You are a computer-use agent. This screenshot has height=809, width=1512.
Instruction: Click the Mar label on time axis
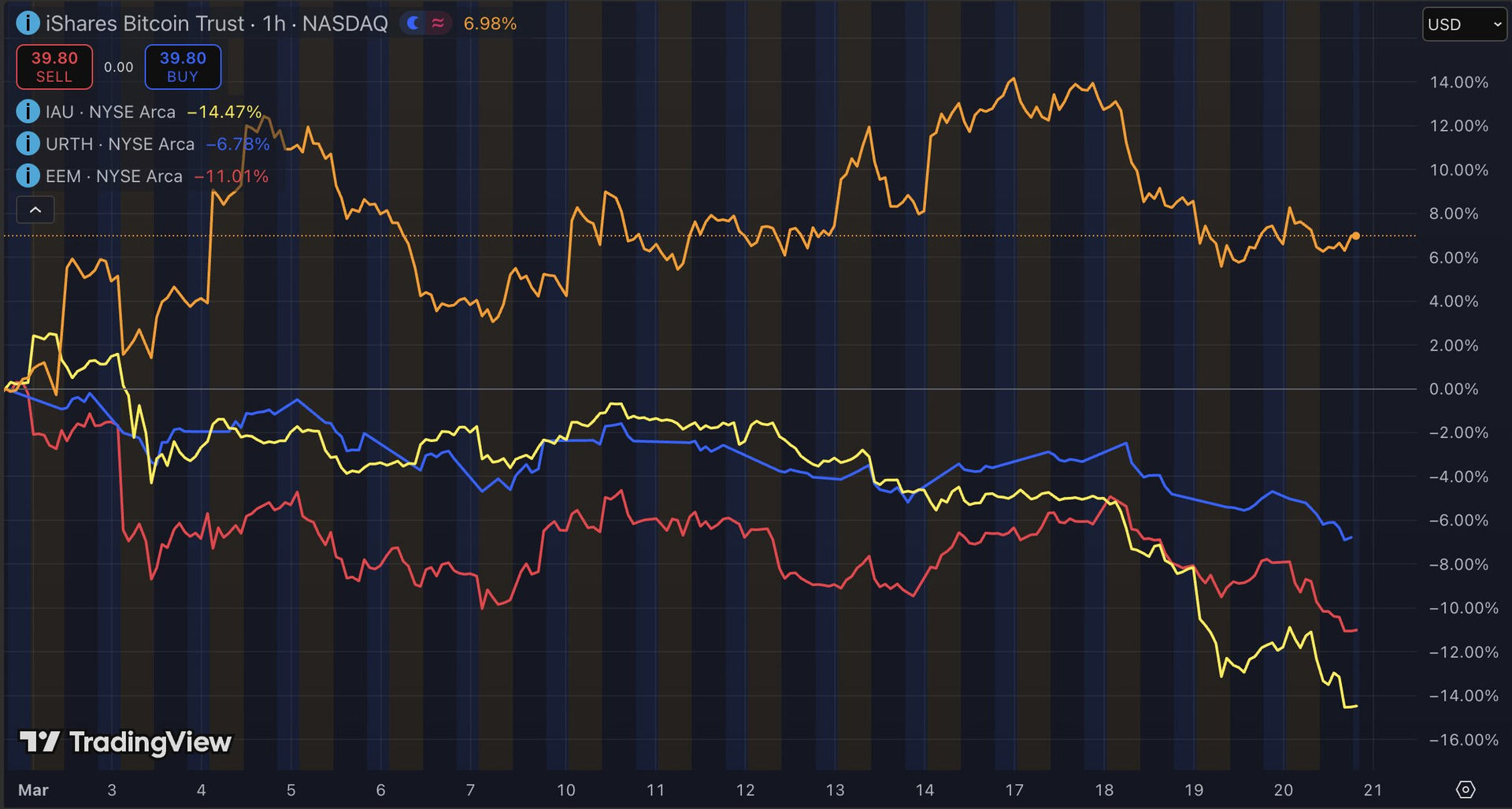[x=33, y=790]
